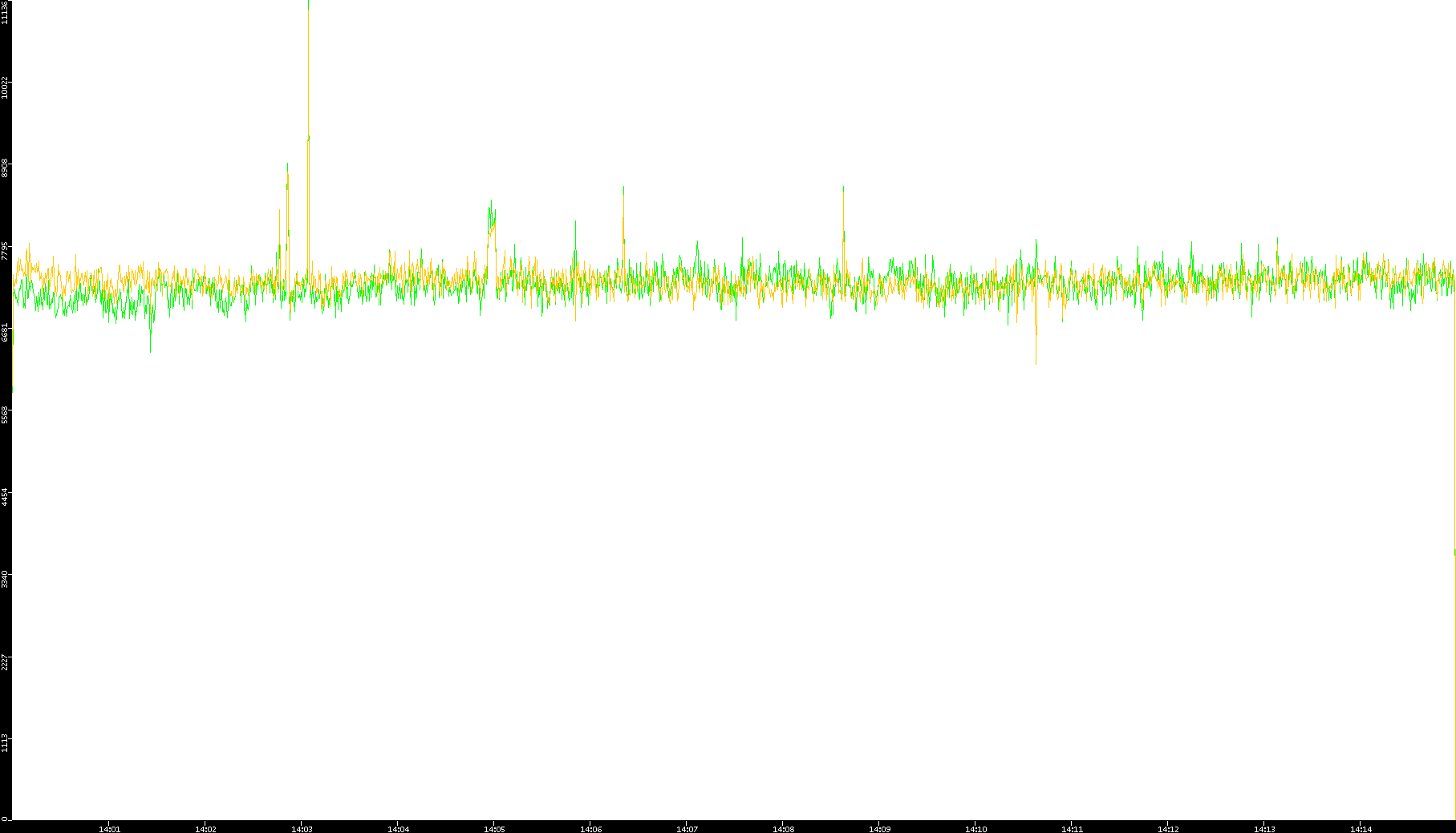Screen dimensions: 1456x833
Task: Pick the 7795 value on the y-axis
Action: 6,251
